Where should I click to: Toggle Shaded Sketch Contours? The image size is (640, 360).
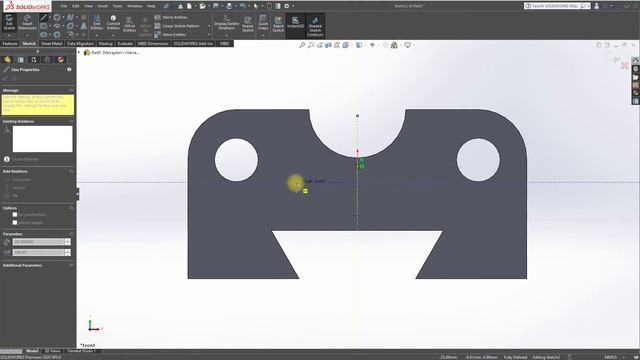coord(315,26)
